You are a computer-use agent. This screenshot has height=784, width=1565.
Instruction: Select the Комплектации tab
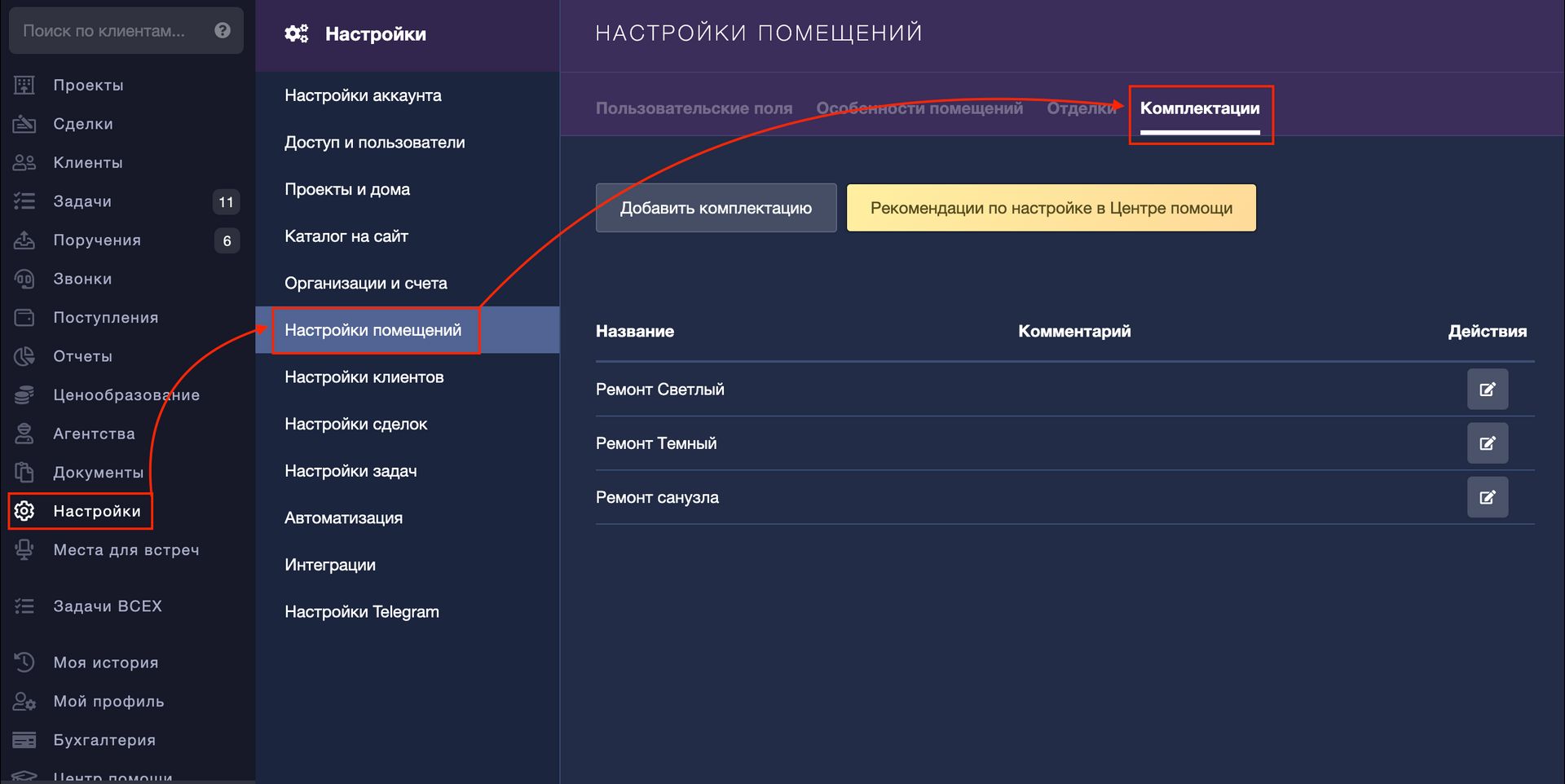1199,108
